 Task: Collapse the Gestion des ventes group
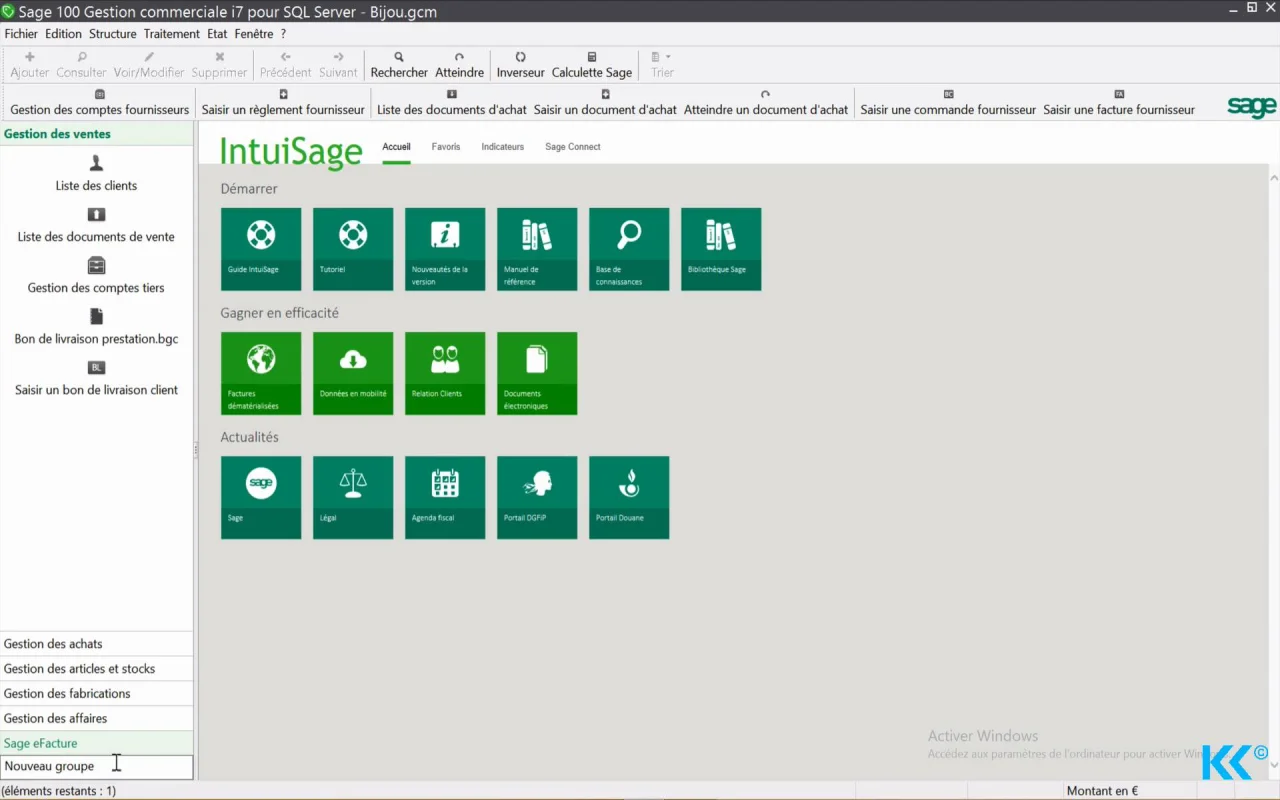[x=97, y=134]
